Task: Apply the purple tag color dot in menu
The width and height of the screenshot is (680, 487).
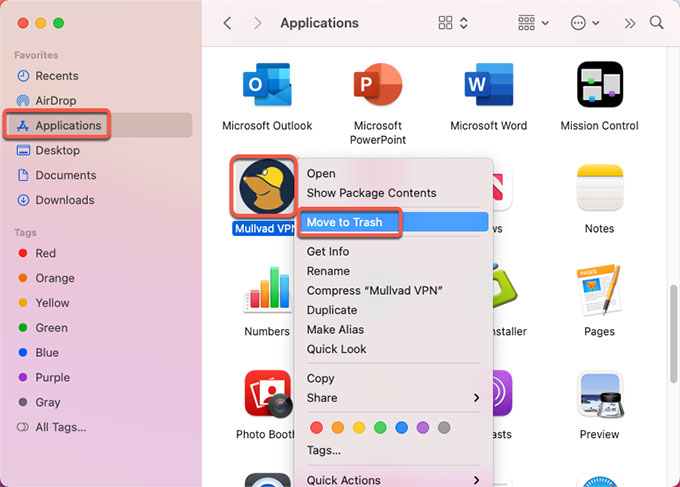Action: (x=423, y=428)
